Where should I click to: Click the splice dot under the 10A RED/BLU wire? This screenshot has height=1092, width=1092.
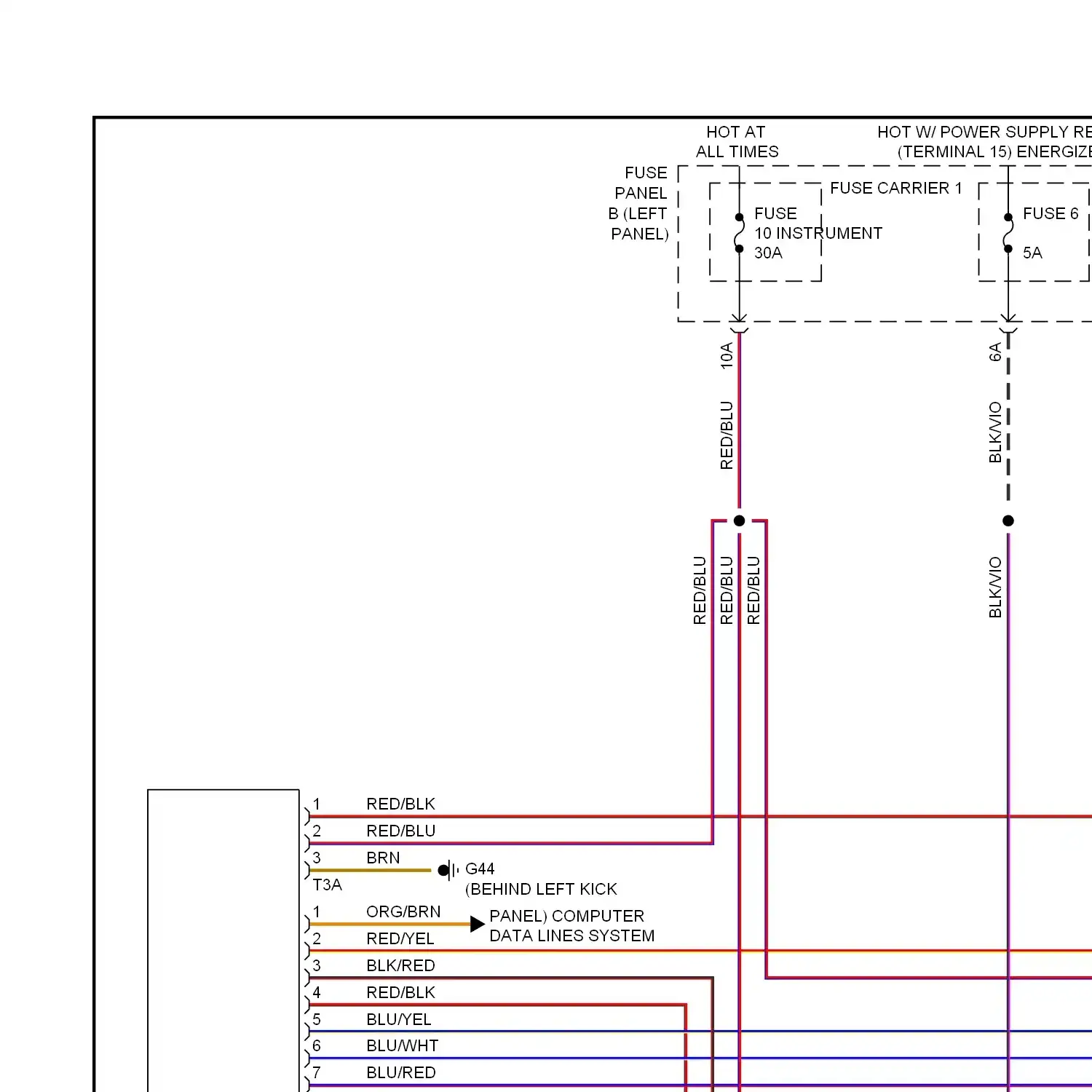(x=739, y=521)
